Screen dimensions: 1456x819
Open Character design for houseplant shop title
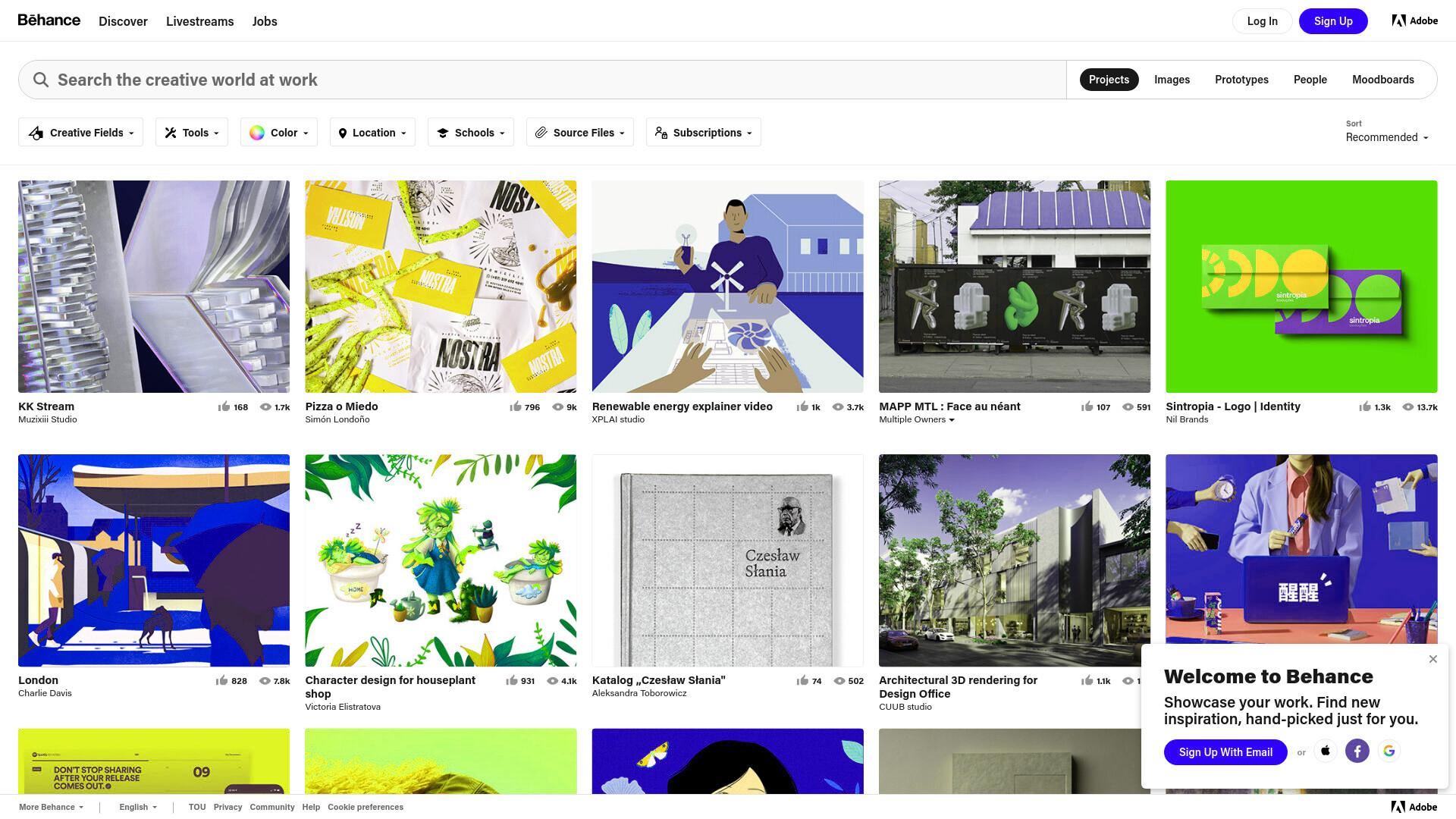tap(390, 687)
